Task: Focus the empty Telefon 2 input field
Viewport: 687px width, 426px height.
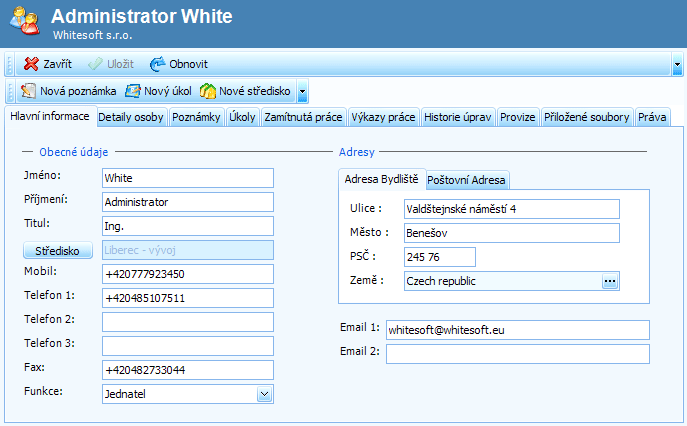Action: click(x=188, y=322)
